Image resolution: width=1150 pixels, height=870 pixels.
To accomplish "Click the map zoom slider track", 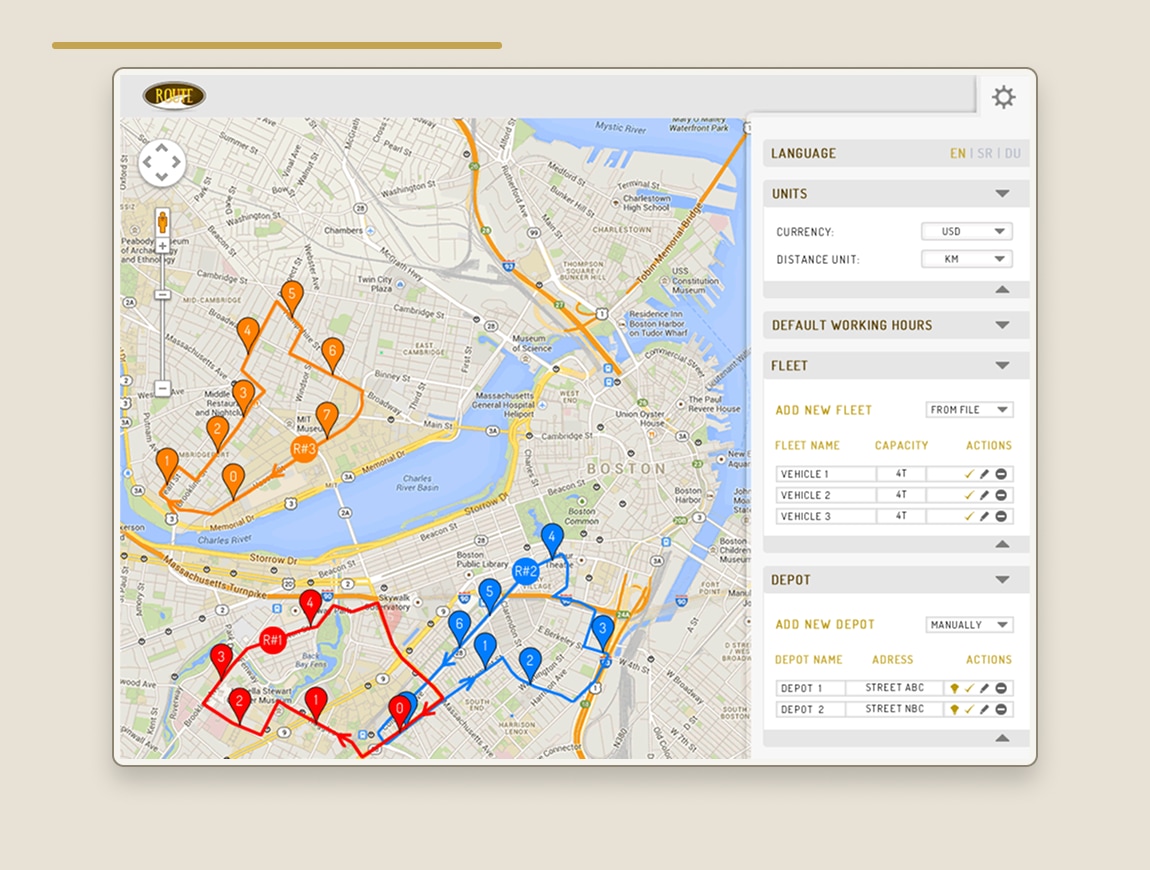I will point(163,317).
